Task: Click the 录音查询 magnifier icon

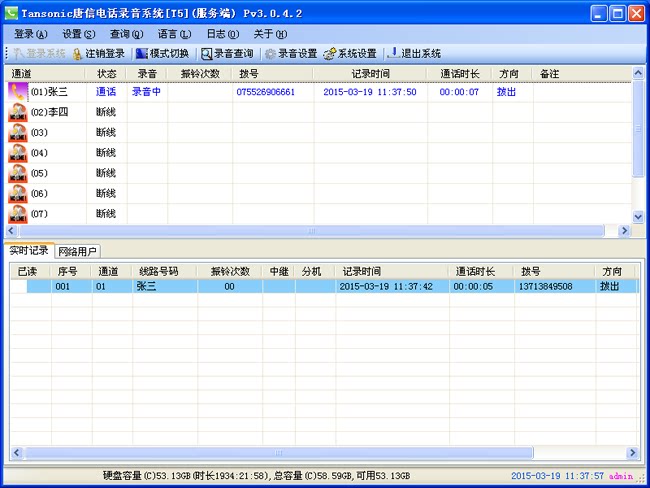Action: pyautogui.click(x=206, y=54)
